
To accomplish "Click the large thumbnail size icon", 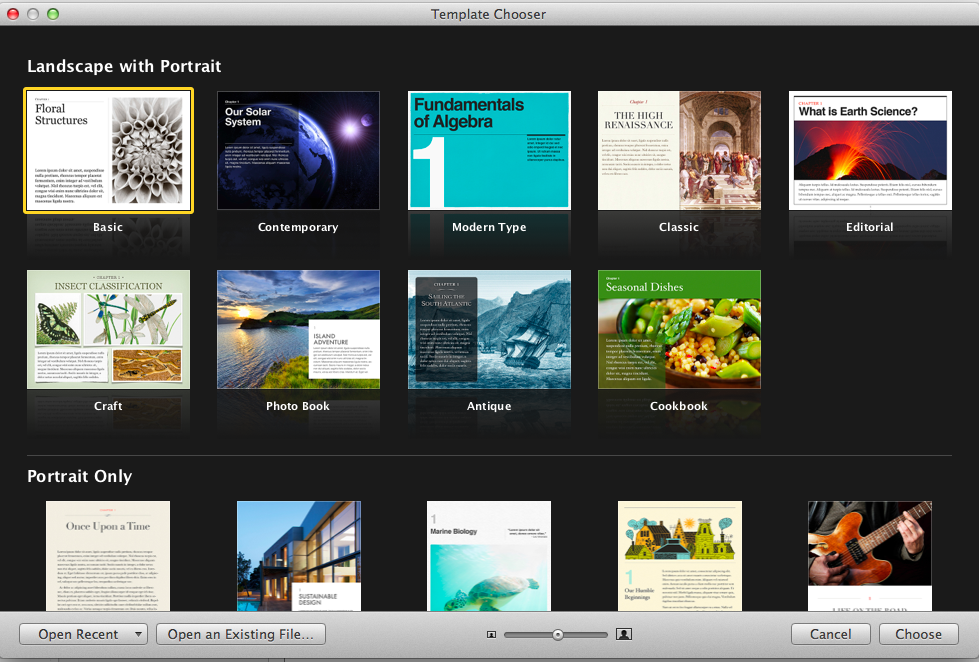I will (x=624, y=634).
